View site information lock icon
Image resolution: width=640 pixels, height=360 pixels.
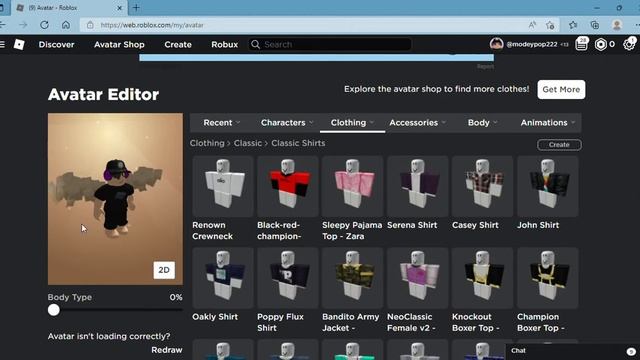tap(90, 25)
